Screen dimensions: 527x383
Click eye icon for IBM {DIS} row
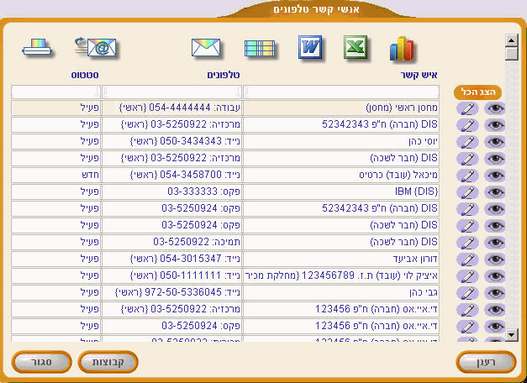pos(495,193)
